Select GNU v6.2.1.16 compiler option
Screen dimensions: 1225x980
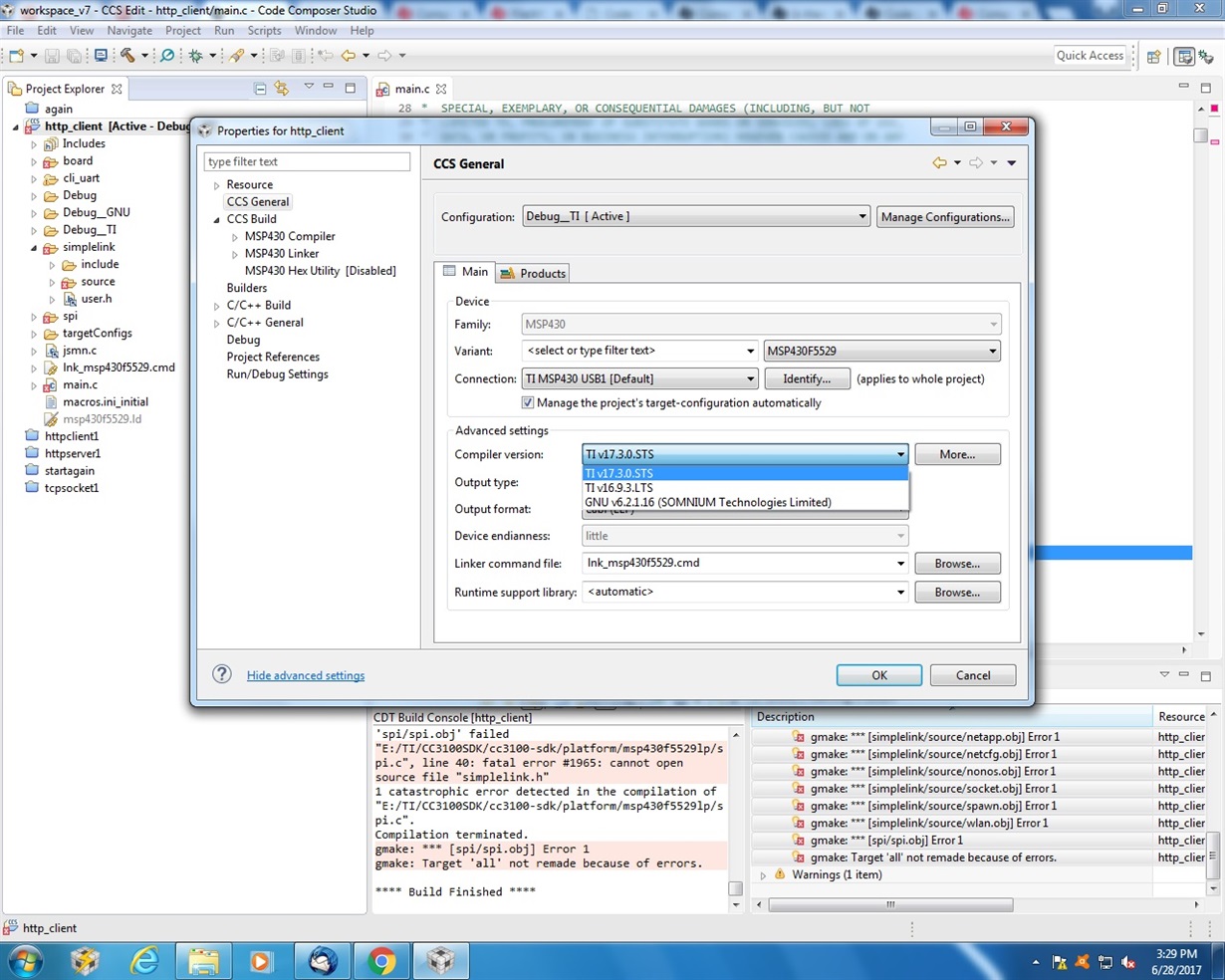(745, 502)
